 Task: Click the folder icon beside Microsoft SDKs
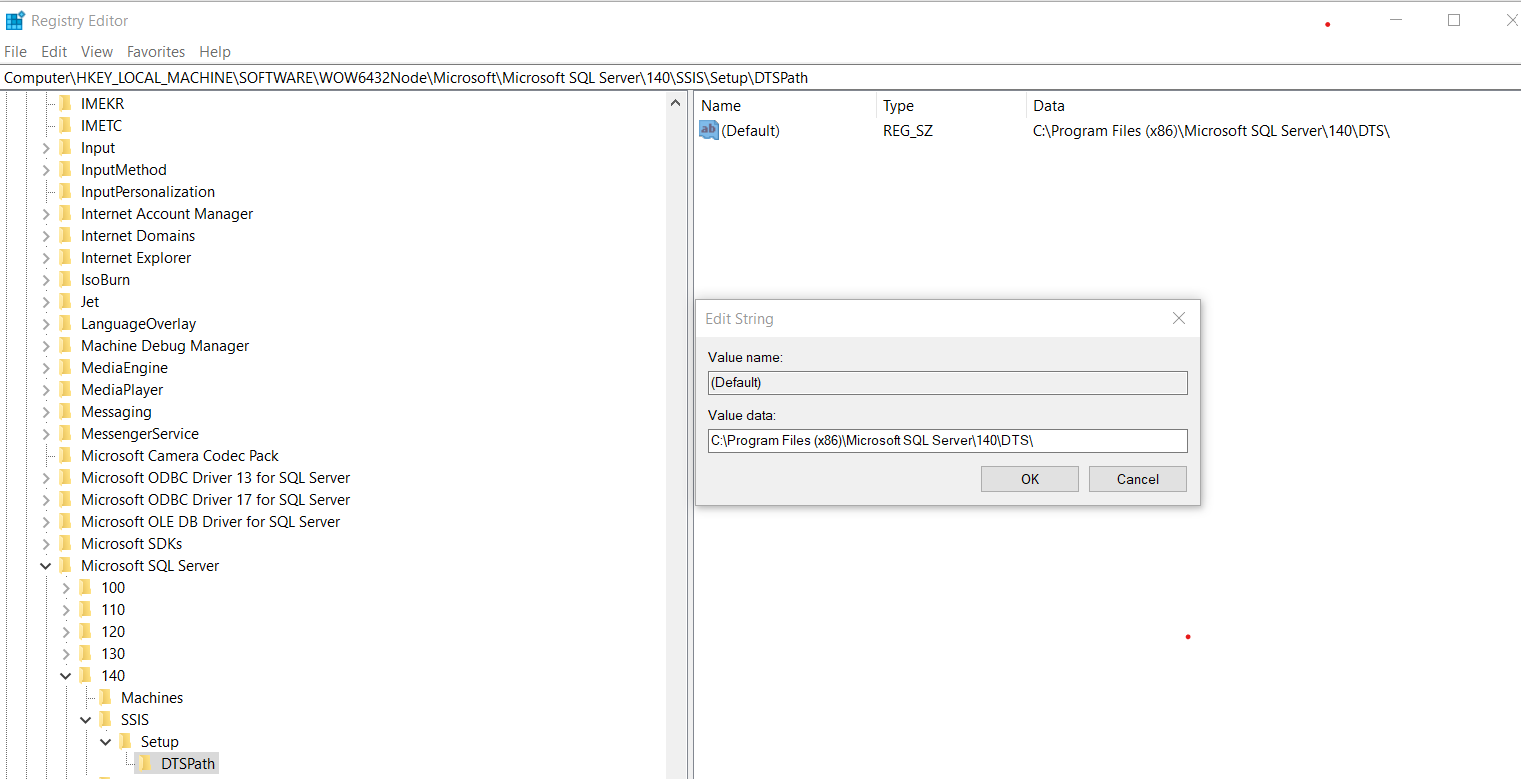66,543
